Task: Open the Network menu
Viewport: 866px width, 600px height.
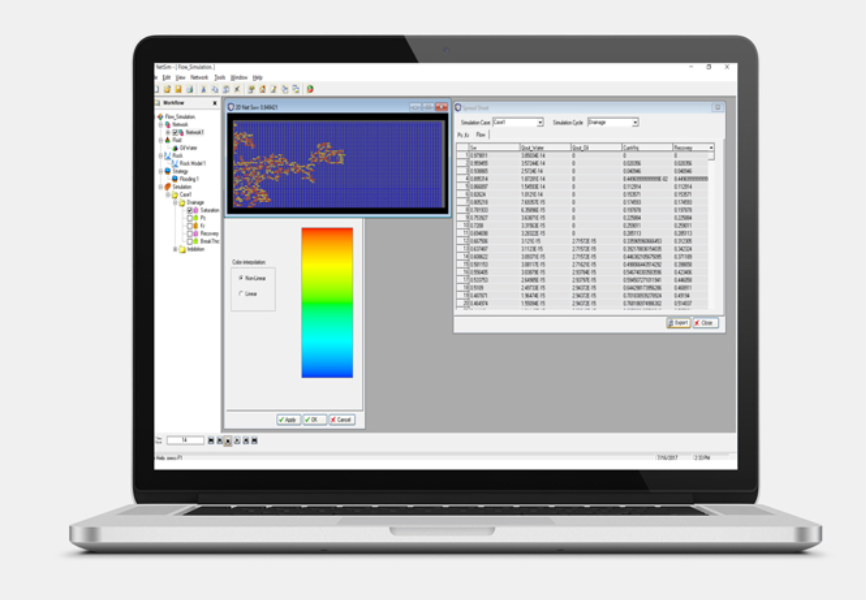Action: pos(199,77)
